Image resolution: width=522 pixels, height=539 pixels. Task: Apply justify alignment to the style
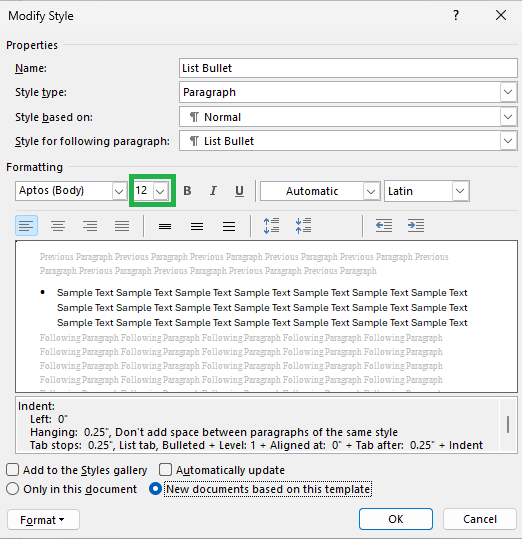pos(122,226)
